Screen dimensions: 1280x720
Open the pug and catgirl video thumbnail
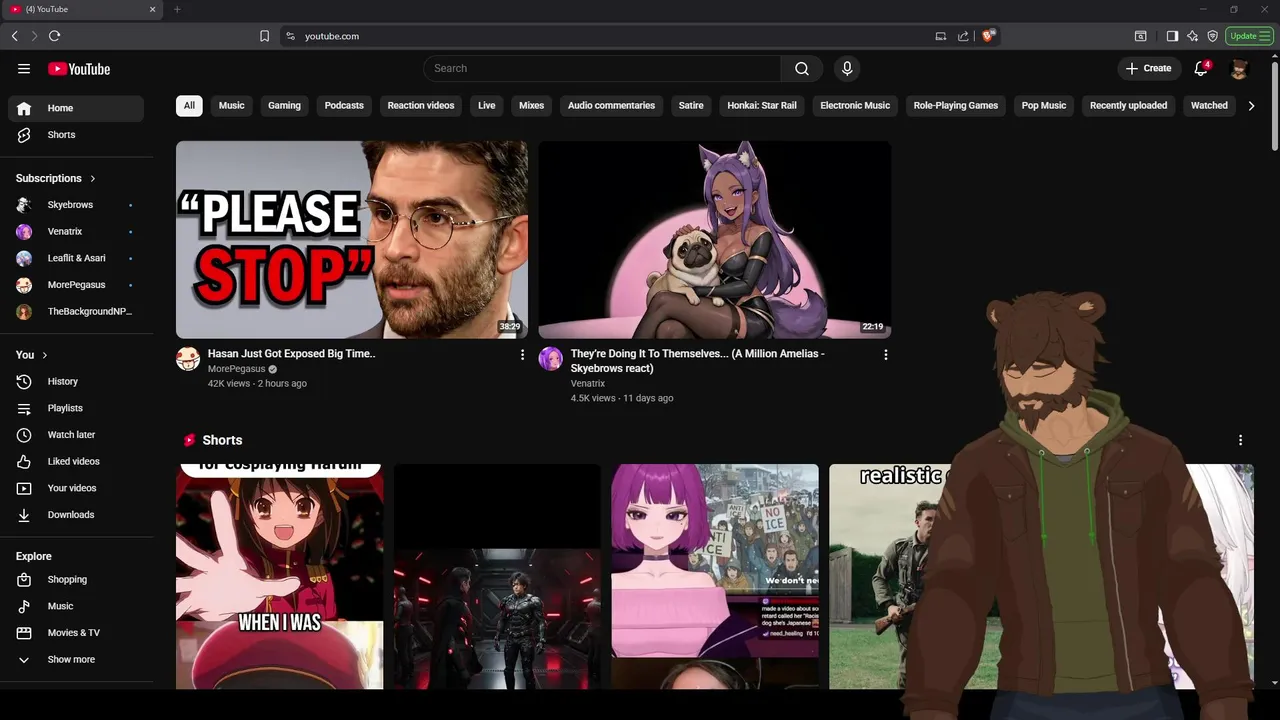click(x=715, y=240)
